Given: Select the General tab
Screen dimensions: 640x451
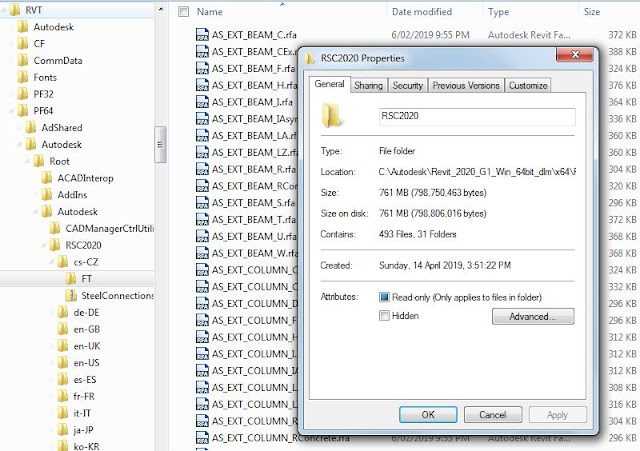Looking at the screenshot, I should pyautogui.click(x=329, y=84).
